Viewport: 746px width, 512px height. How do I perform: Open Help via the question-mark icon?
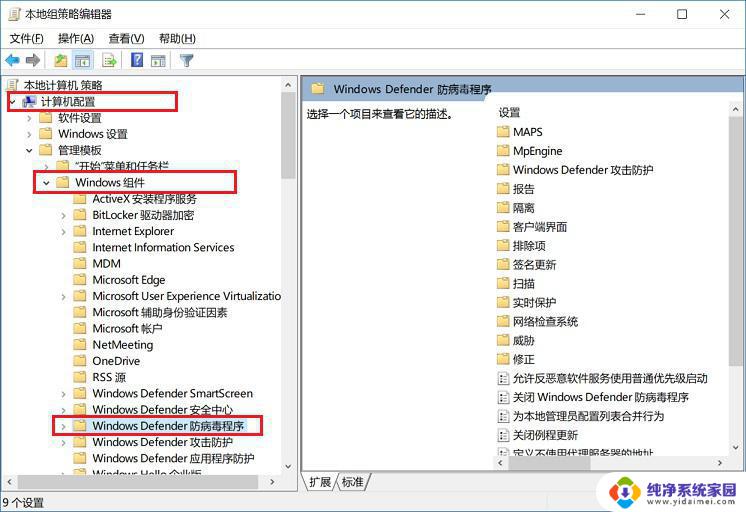pyautogui.click(x=137, y=60)
